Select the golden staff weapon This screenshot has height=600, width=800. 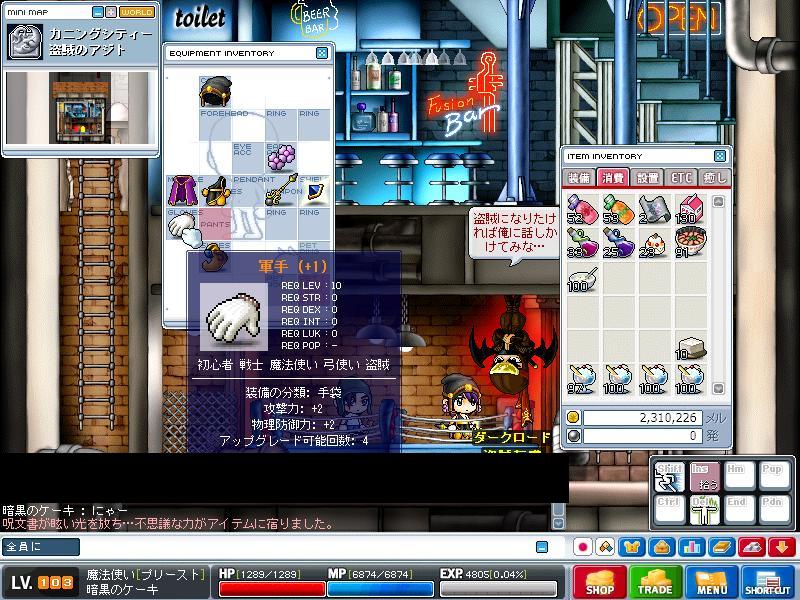[281, 190]
